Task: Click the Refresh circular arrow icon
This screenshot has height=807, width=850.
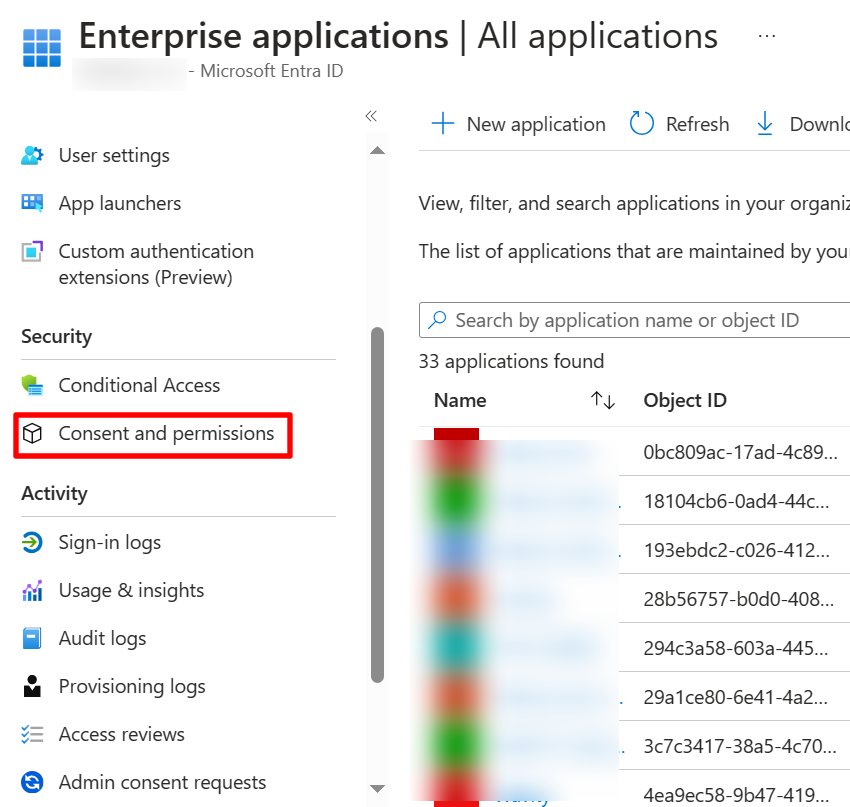Action: coord(641,124)
